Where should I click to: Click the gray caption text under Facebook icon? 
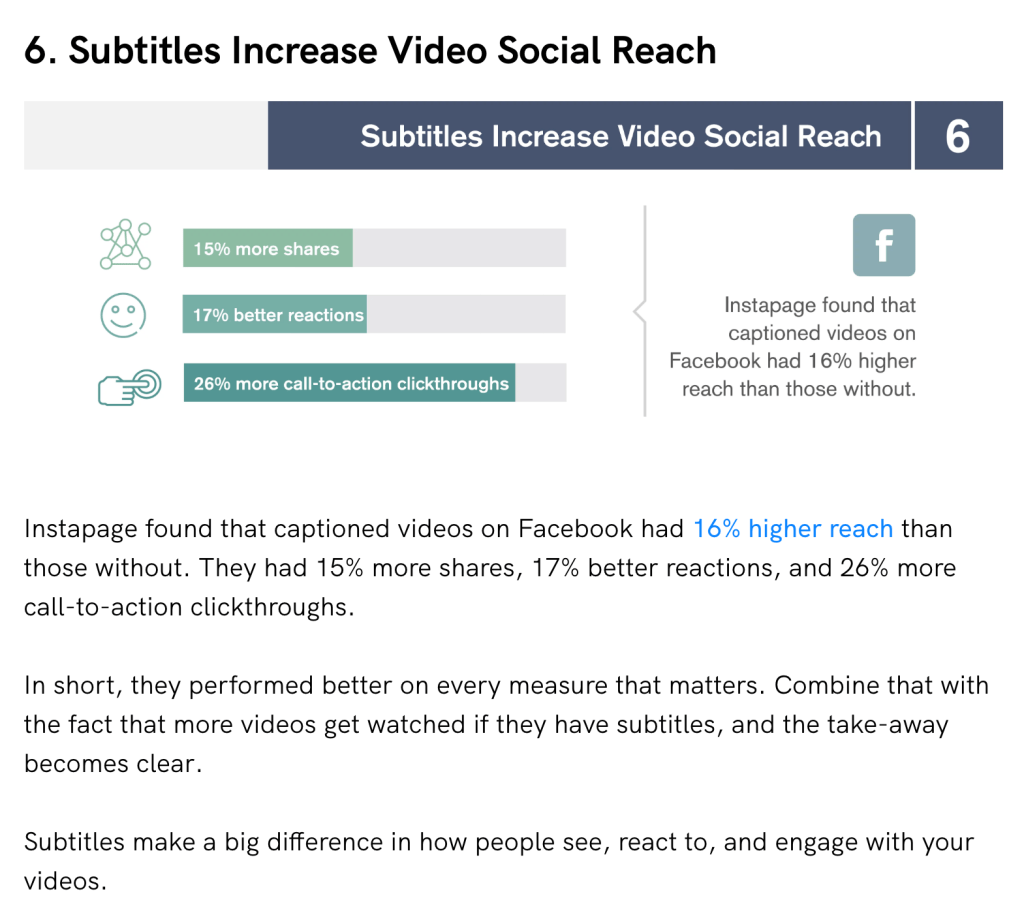793,347
